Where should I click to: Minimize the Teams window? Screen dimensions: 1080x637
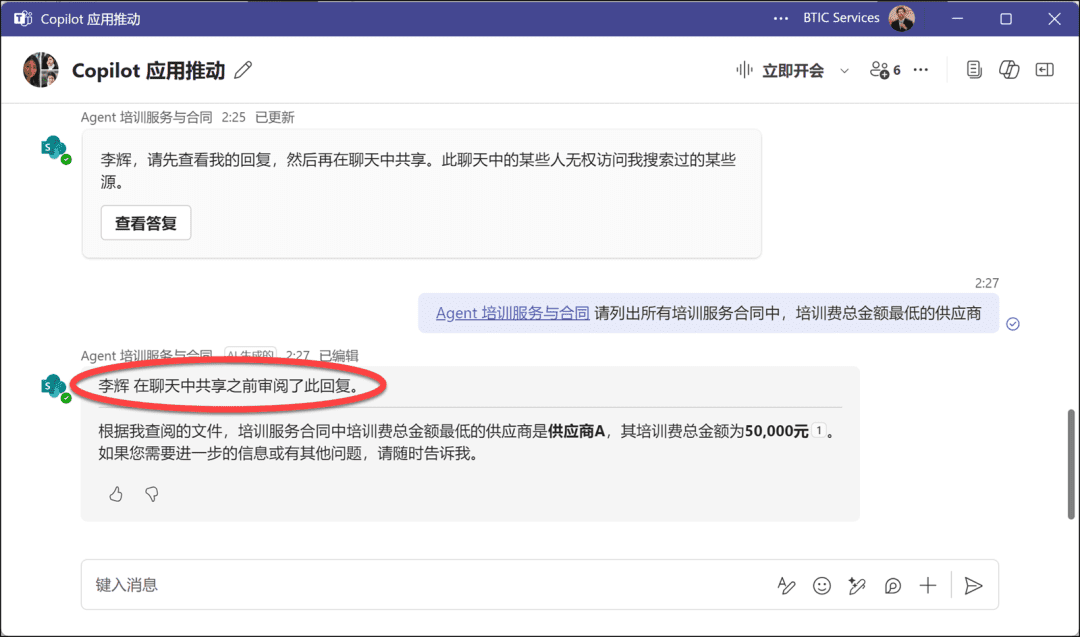(957, 19)
